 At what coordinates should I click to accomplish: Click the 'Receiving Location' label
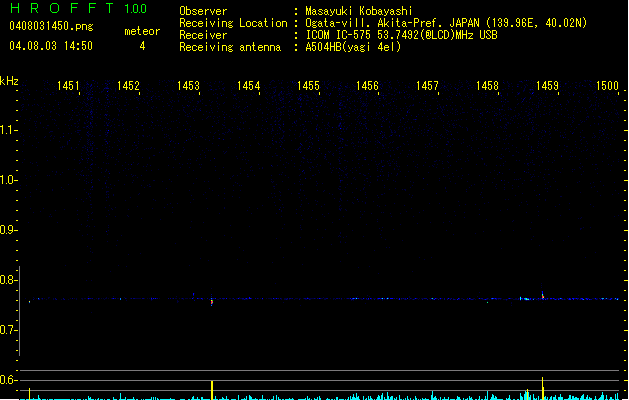(233, 23)
